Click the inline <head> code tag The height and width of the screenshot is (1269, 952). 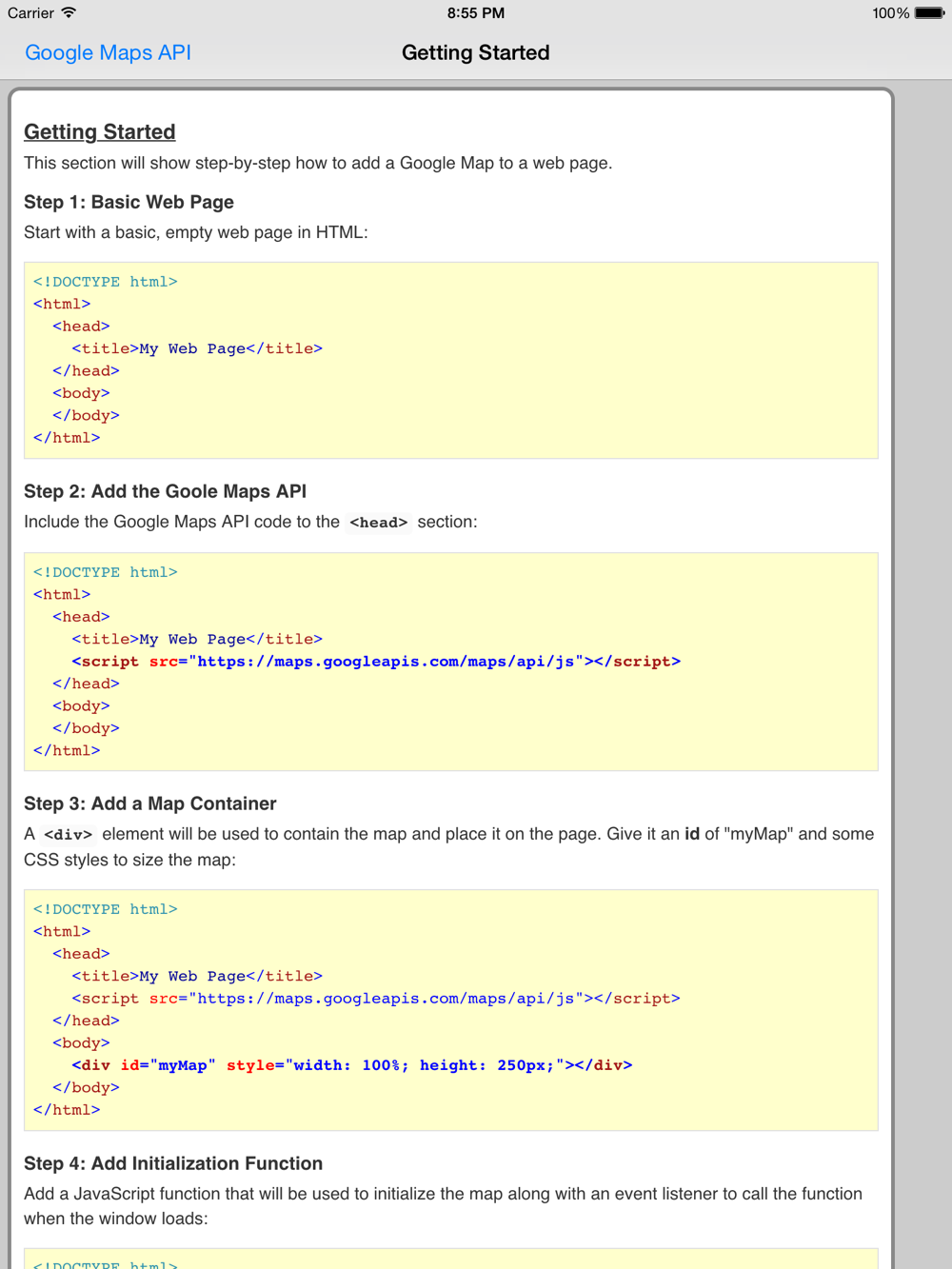[378, 522]
